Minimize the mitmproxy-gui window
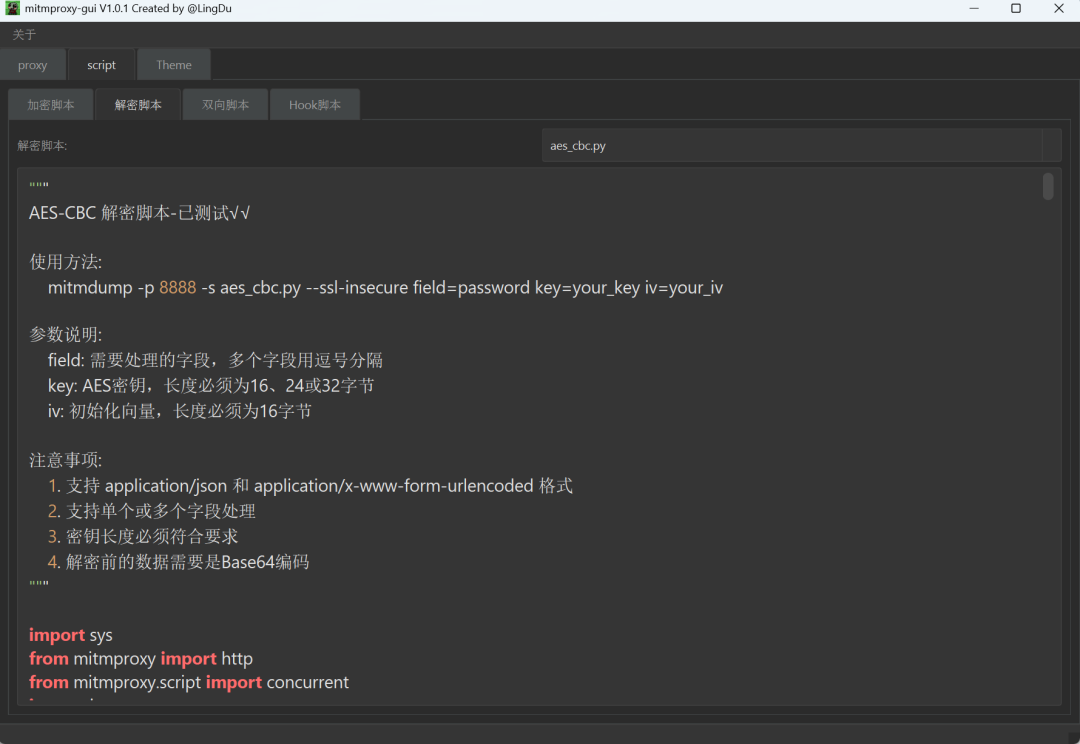 (x=974, y=8)
